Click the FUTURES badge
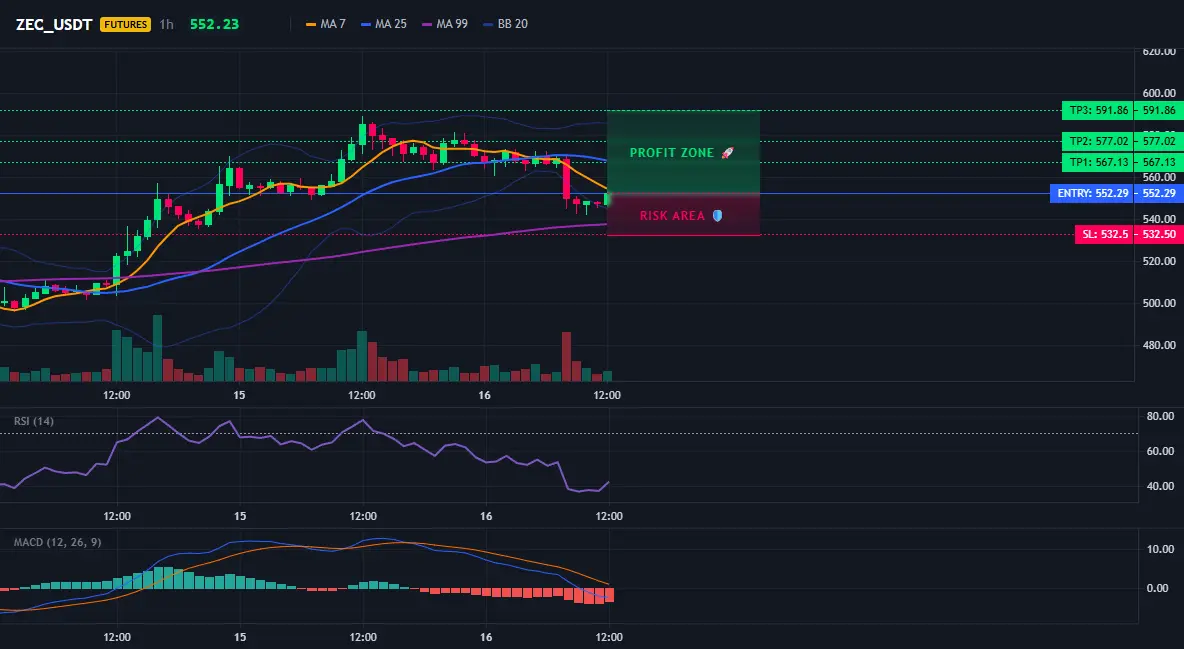 (x=125, y=24)
